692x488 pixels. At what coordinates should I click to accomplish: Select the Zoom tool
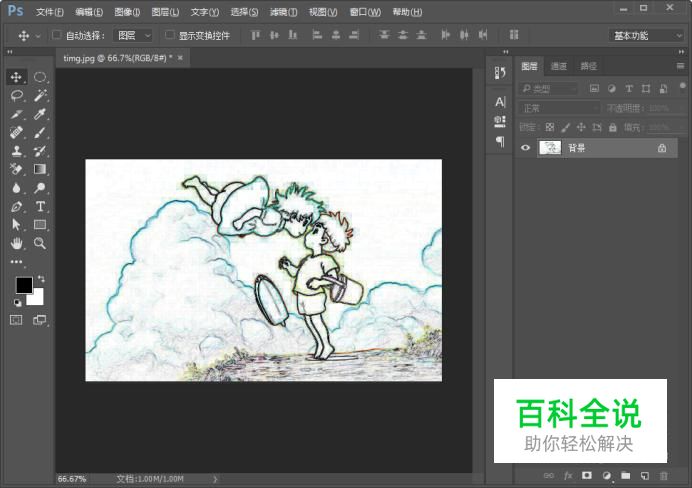click(40, 243)
